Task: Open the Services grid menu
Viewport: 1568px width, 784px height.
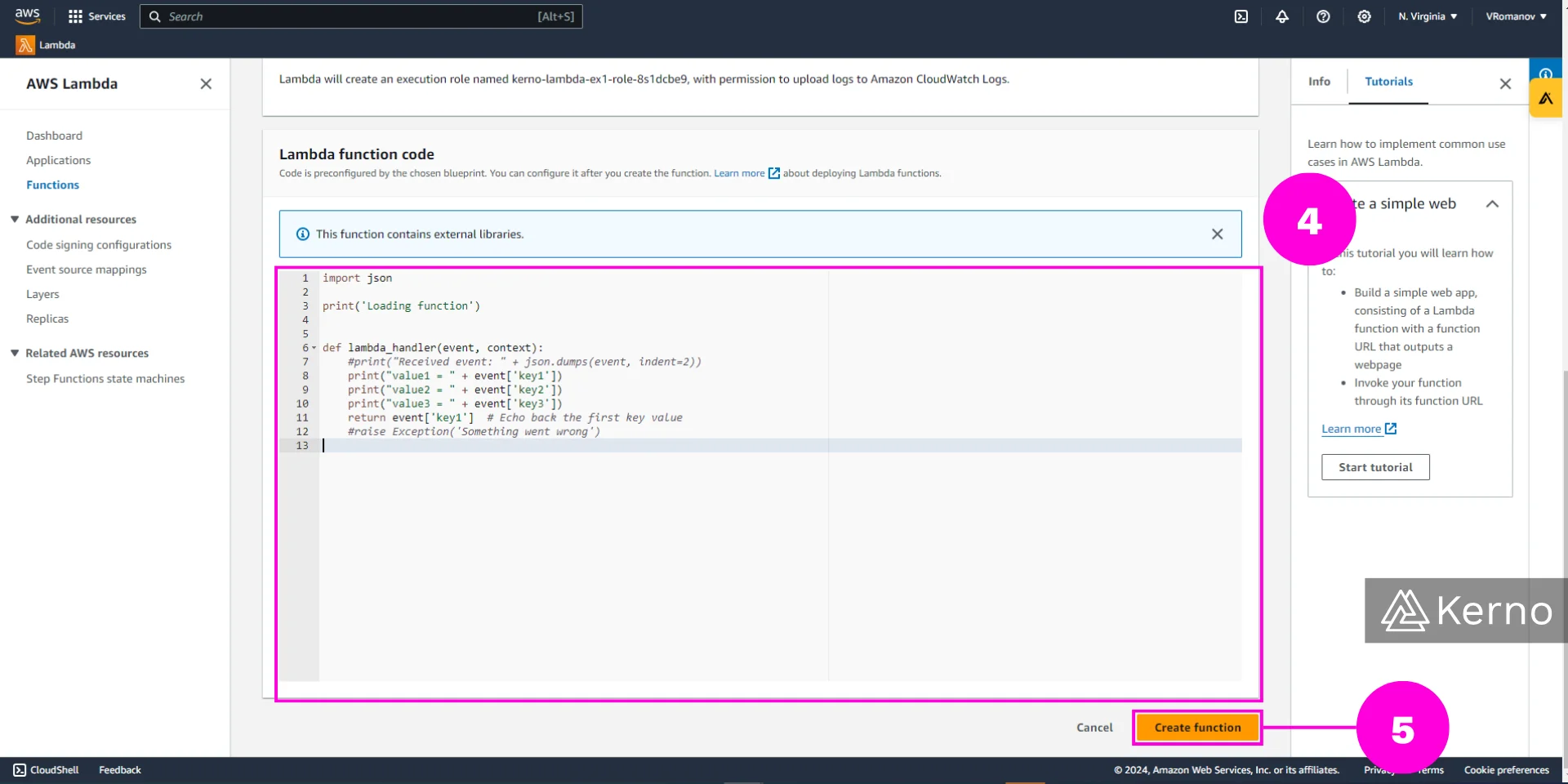Action: tap(97, 16)
